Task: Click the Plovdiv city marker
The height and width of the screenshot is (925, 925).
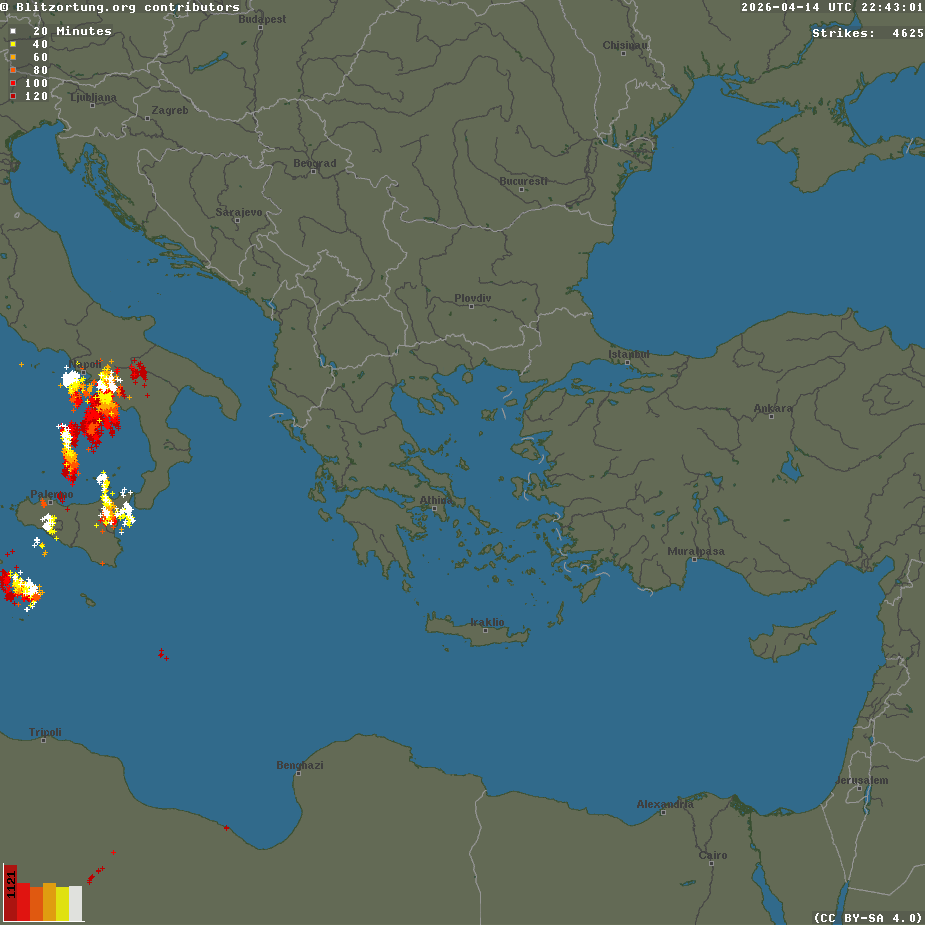Action: [472, 307]
